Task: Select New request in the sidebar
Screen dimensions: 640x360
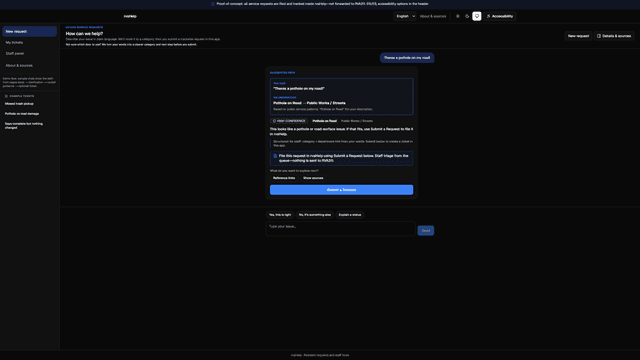Action: [29, 31]
